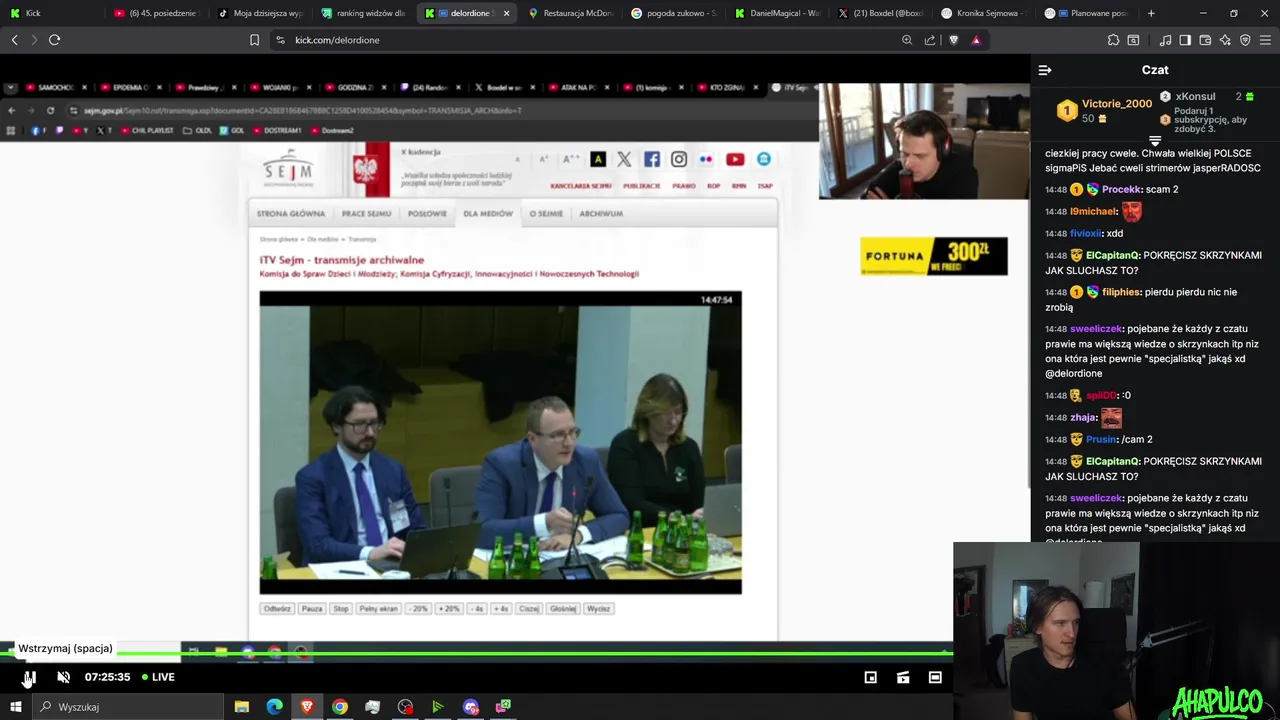Click the Wycisz button under video

click(x=599, y=608)
